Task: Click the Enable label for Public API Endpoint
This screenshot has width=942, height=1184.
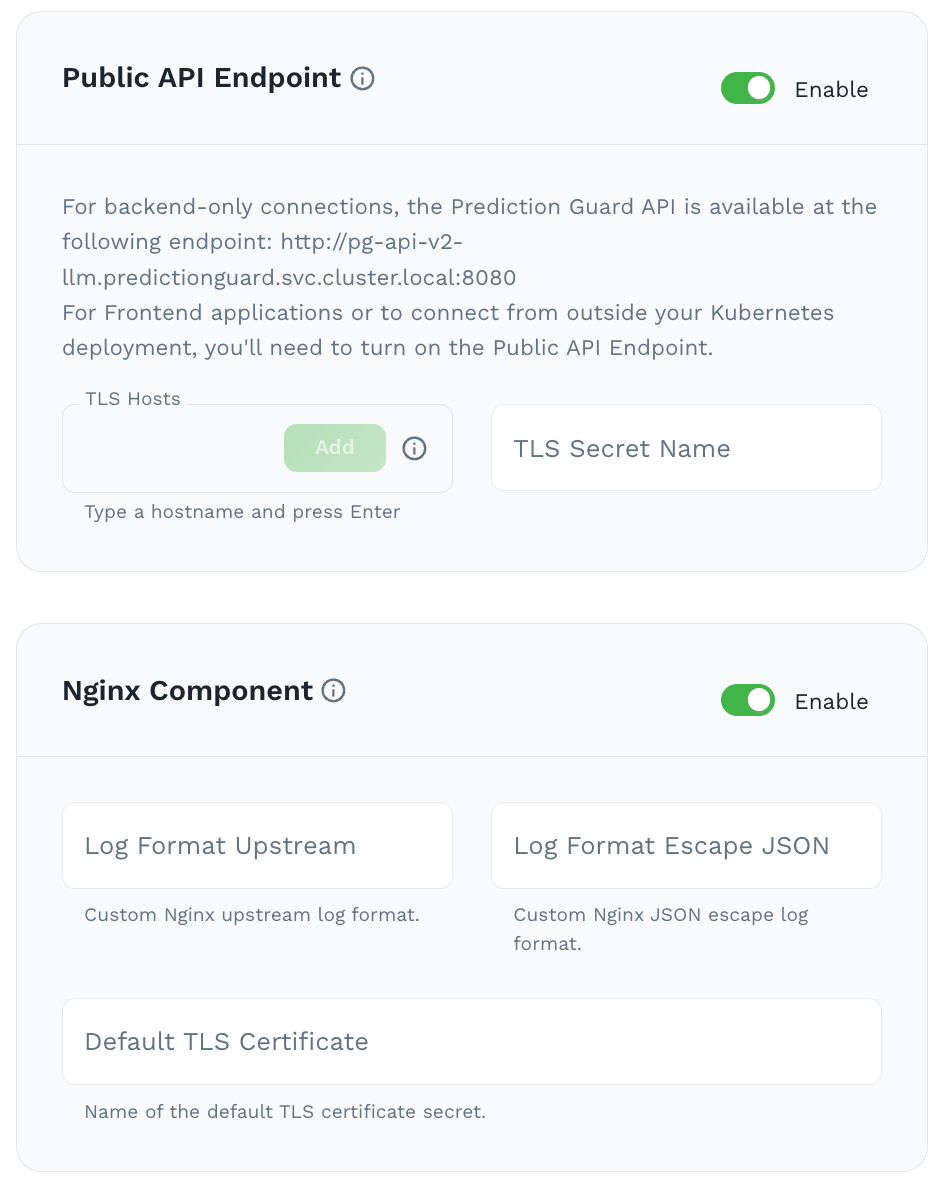Action: 831,90
